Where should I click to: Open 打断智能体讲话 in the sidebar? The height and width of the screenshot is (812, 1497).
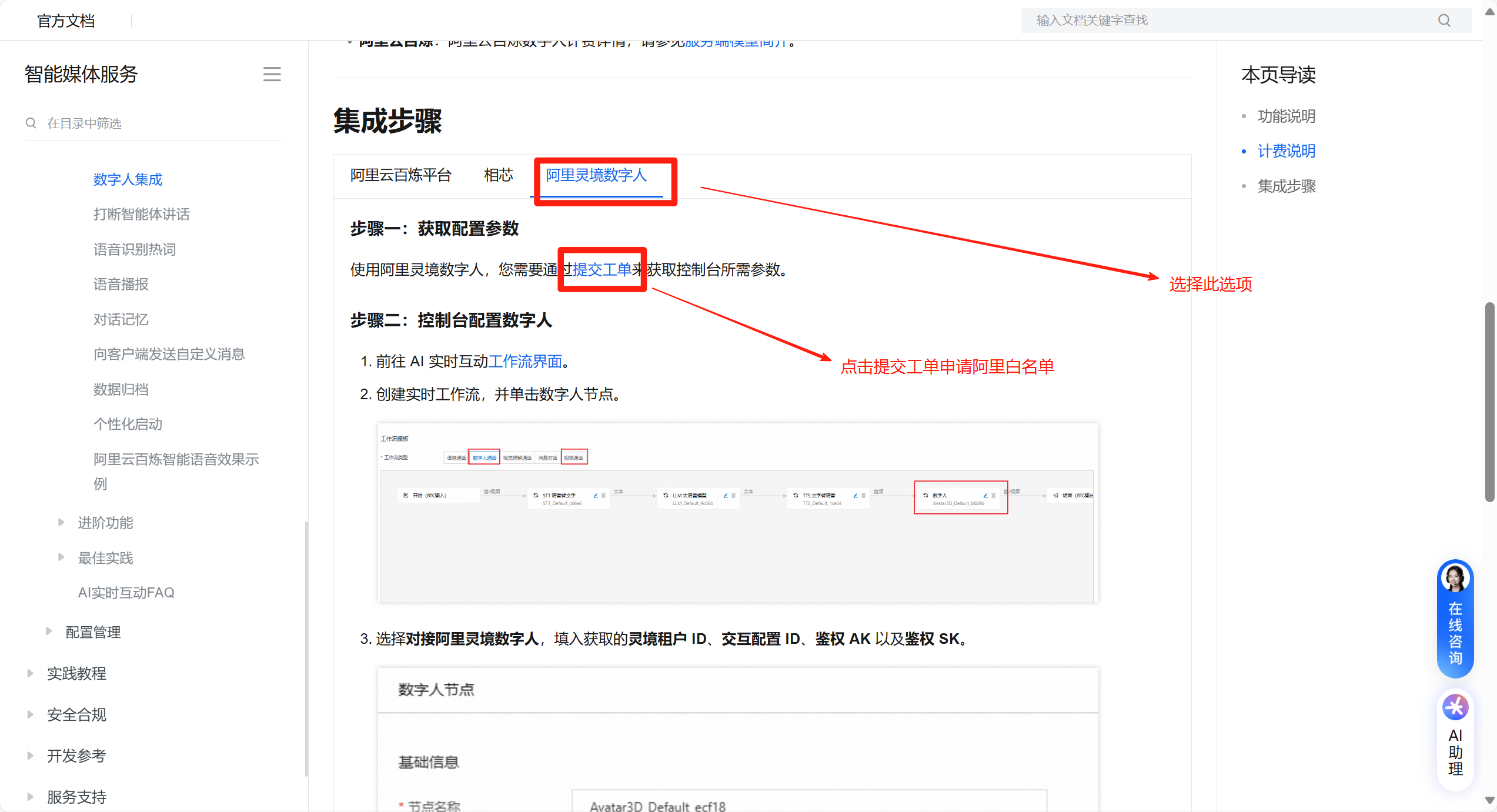click(x=141, y=215)
